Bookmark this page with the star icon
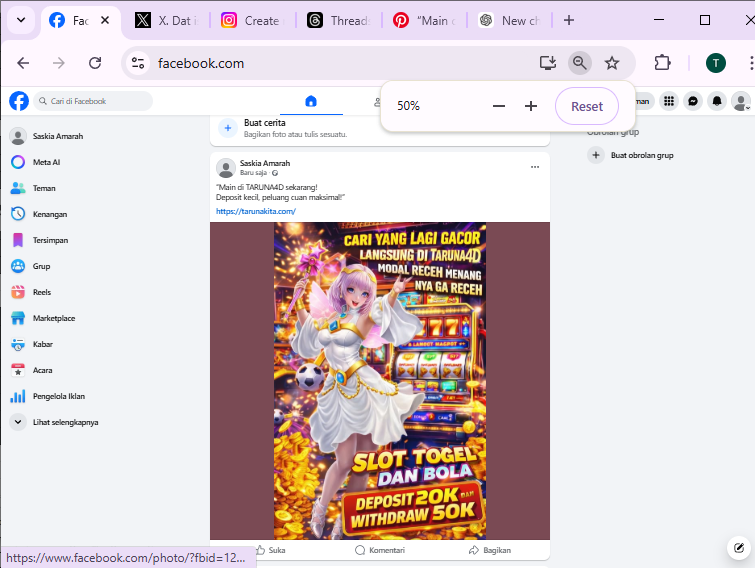Viewport: 755px width, 568px height. click(612, 63)
